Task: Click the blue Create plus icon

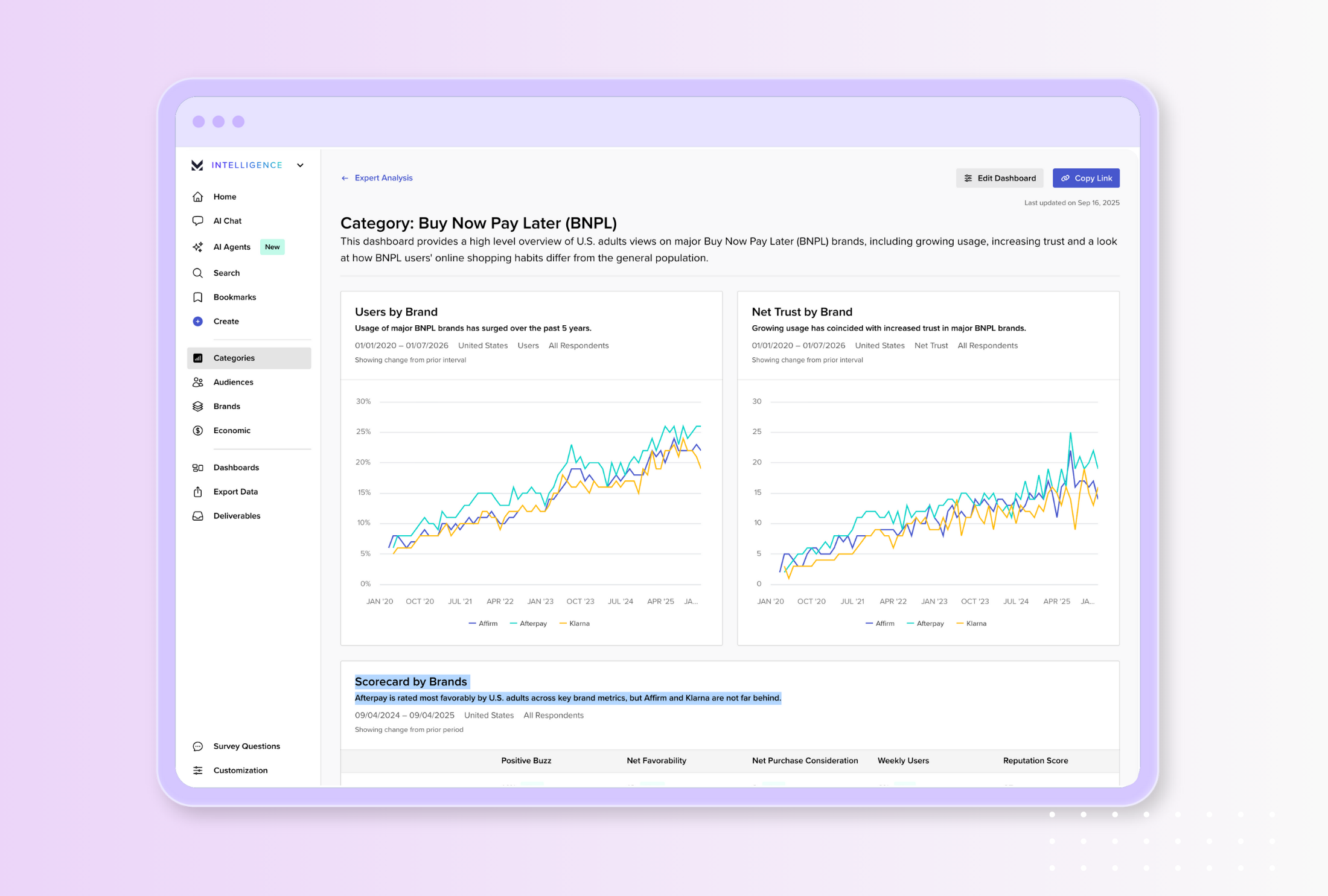Action: click(x=197, y=321)
